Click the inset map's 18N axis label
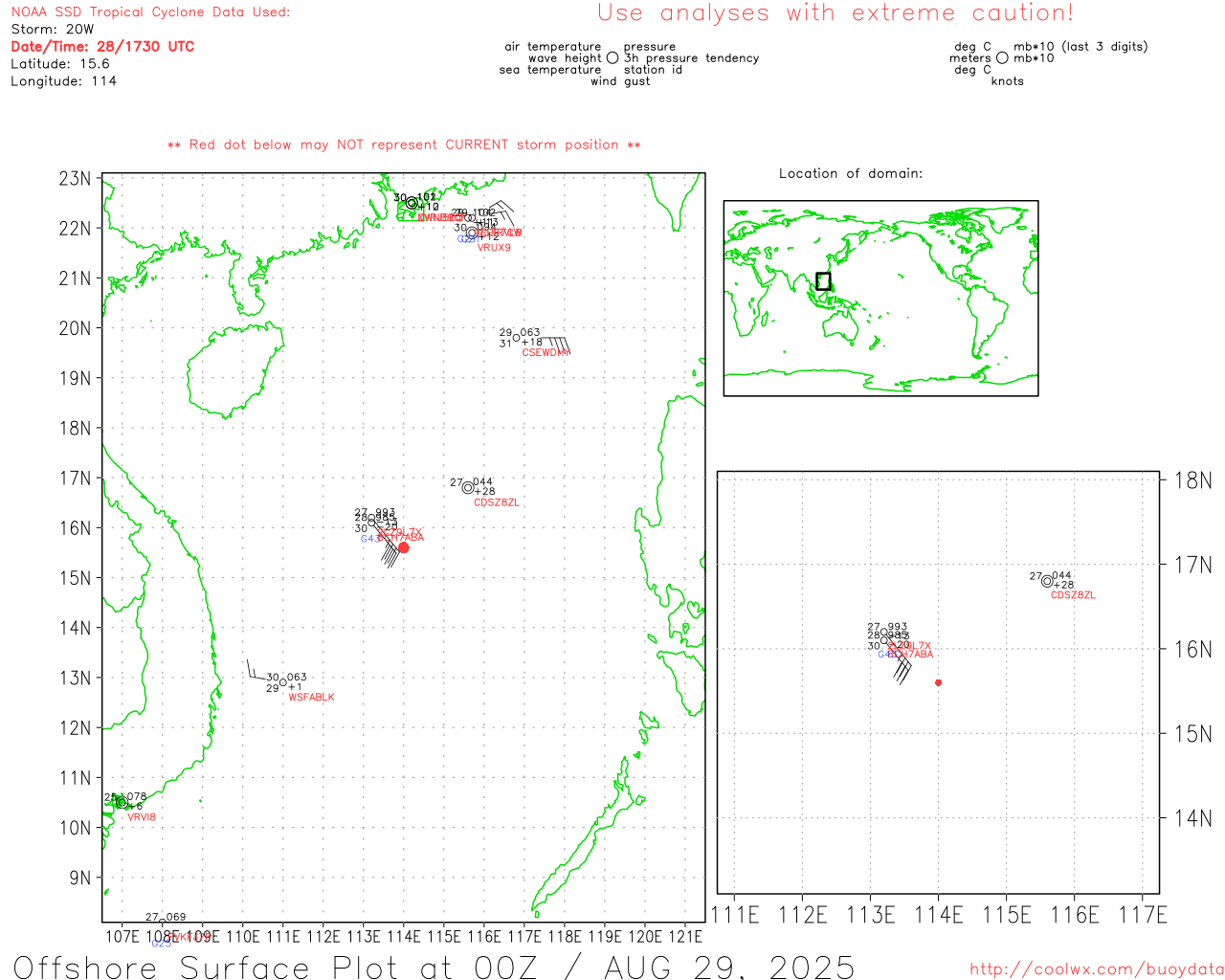Image resolution: width=1225 pixels, height=980 pixels. [x=1192, y=480]
